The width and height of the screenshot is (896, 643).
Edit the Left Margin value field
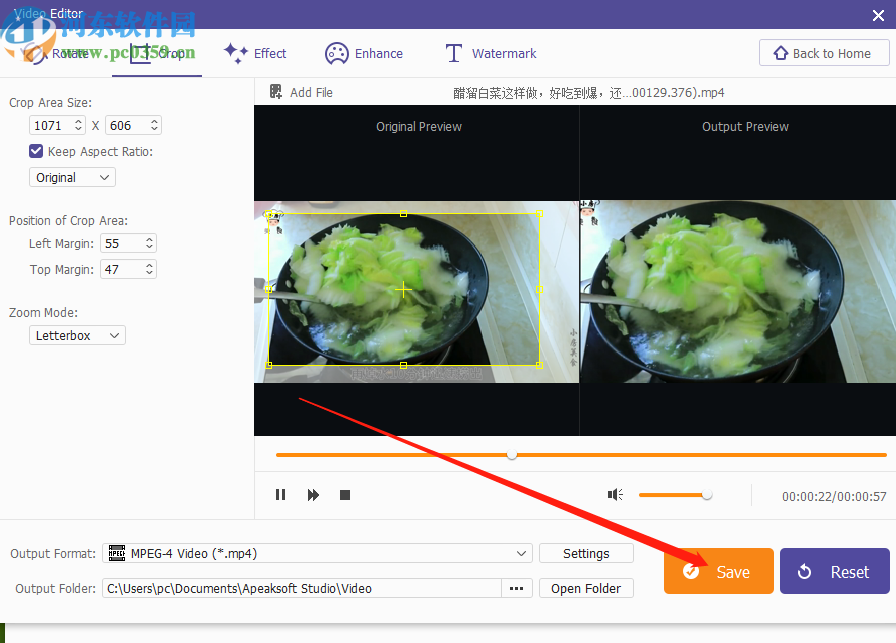[x=122, y=243]
